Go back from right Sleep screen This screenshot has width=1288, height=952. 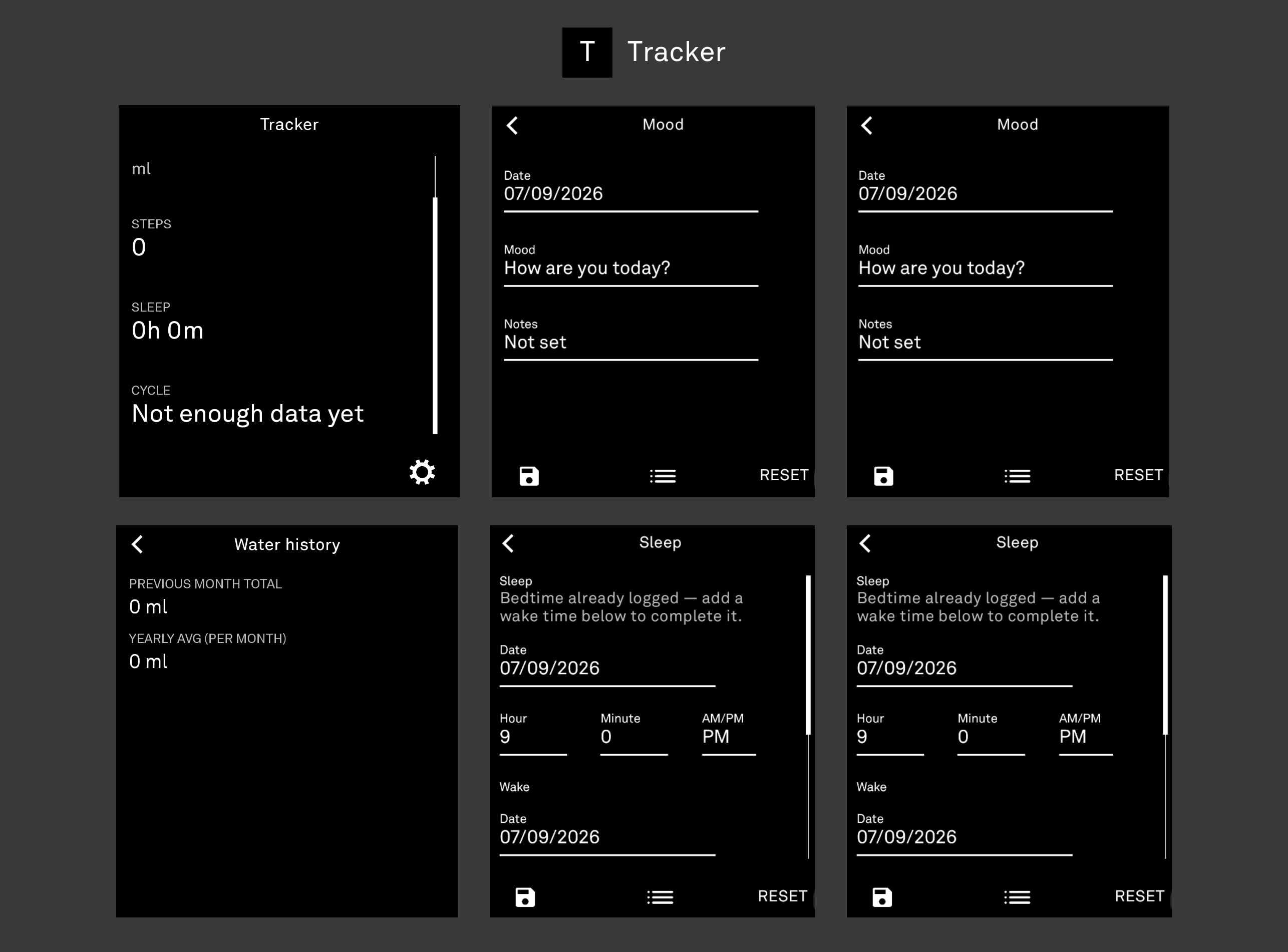point(865,543)
